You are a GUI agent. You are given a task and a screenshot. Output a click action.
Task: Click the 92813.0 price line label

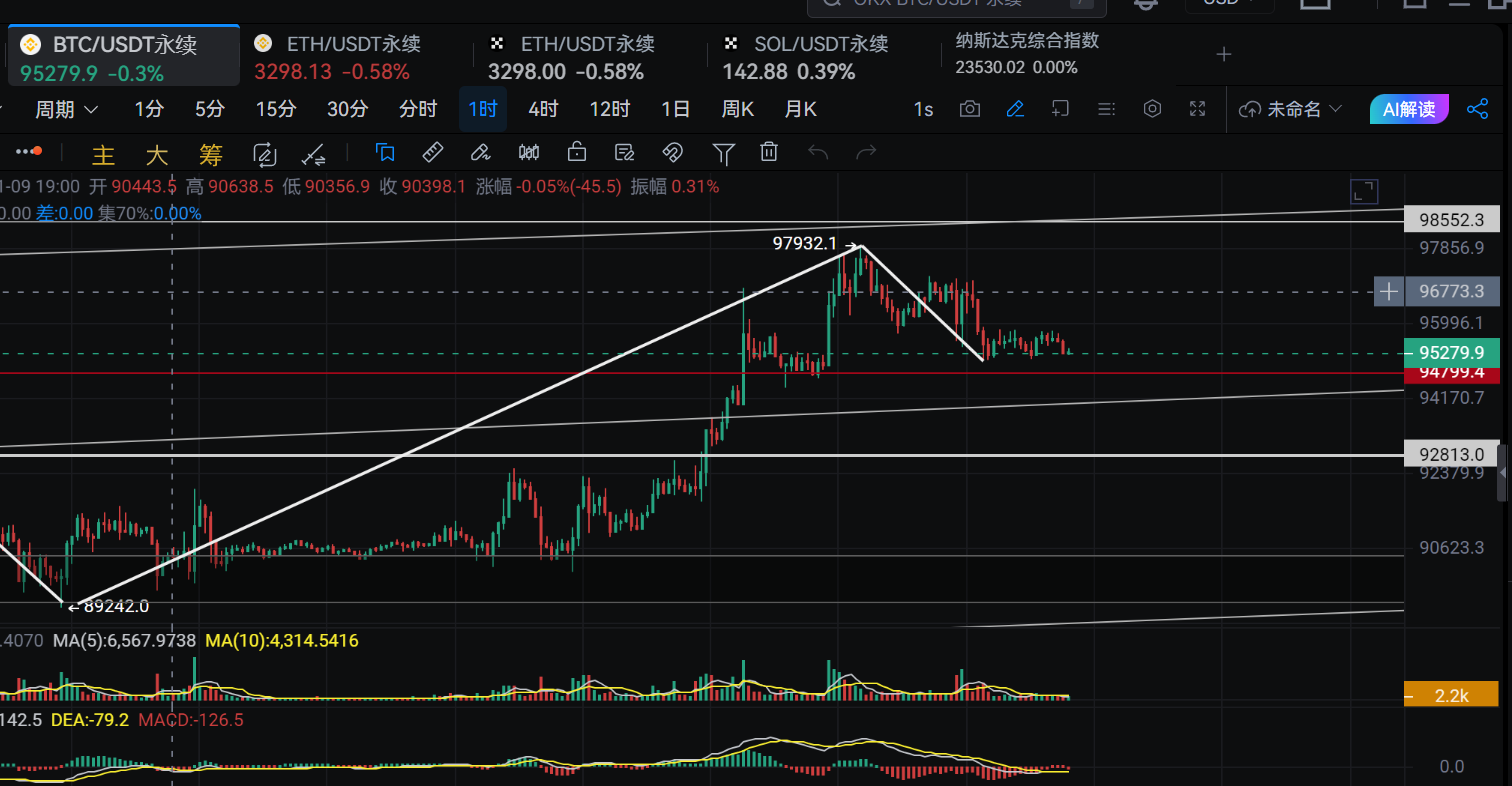[1452, 453]
